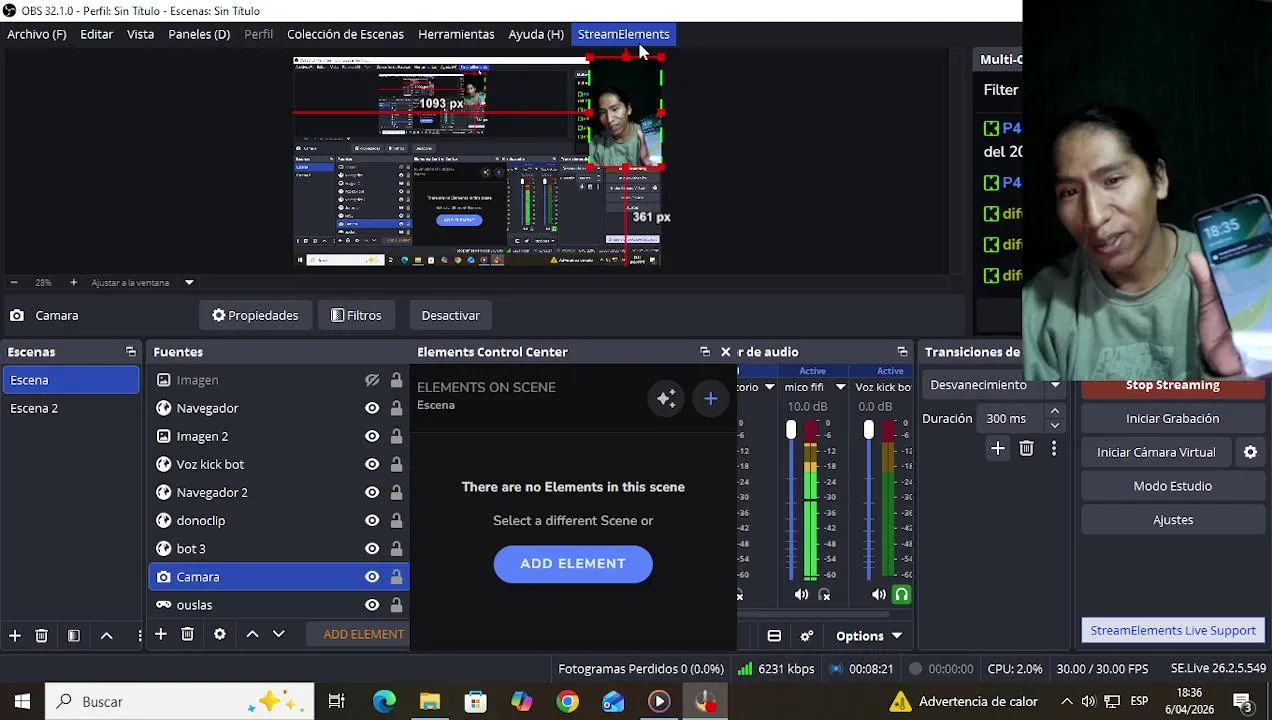
Task: Increase the transition duration with the up arrow
Action: click(x=1054, y=413)
